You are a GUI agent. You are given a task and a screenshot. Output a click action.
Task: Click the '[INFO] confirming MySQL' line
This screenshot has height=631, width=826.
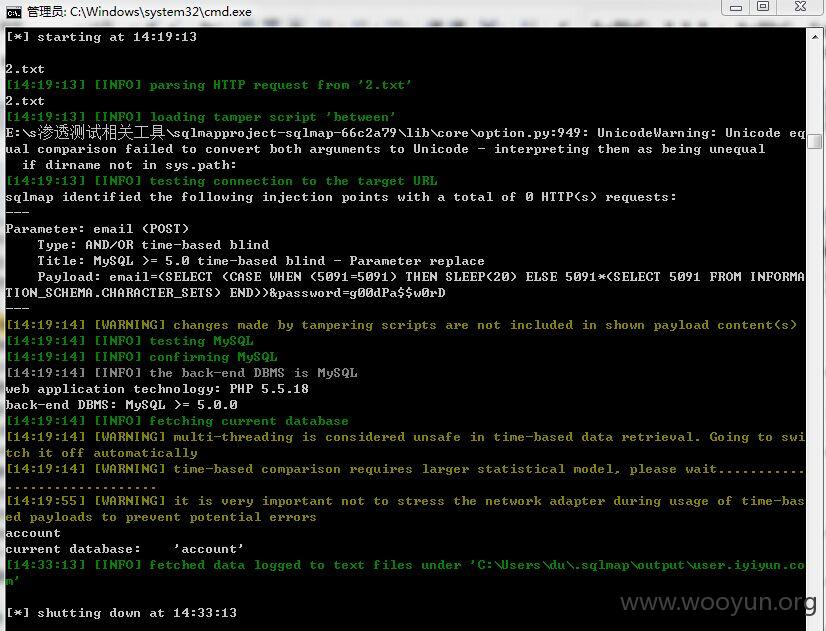tap(142, 357)
